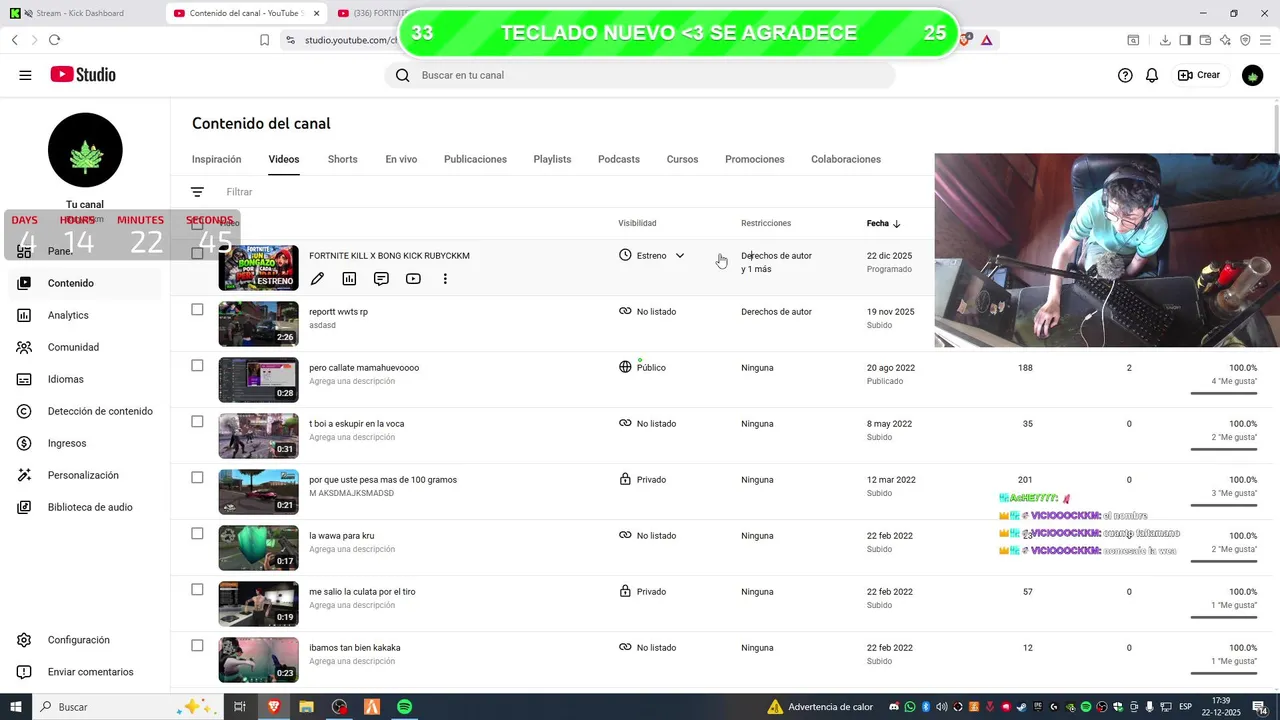Open the Help question mark icon
The image size is (1280, 720).
tap(1125, 75)
